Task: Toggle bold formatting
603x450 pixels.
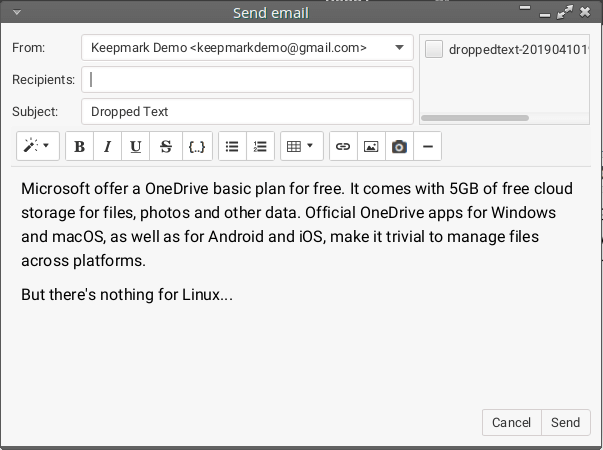Action: click(80, 146)
